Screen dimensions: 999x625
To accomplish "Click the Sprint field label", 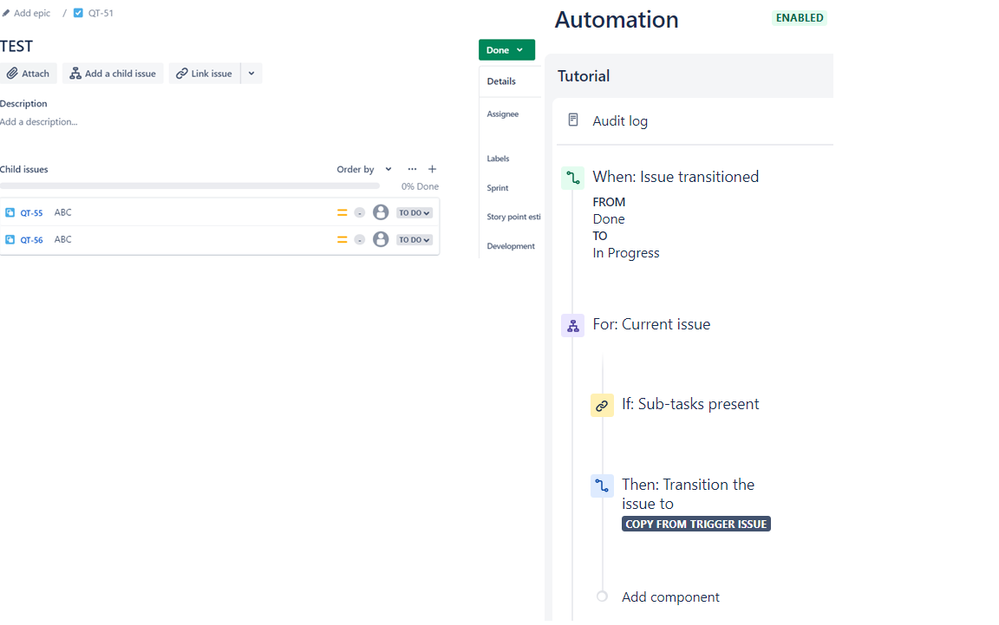I will [x=498, y=188].
